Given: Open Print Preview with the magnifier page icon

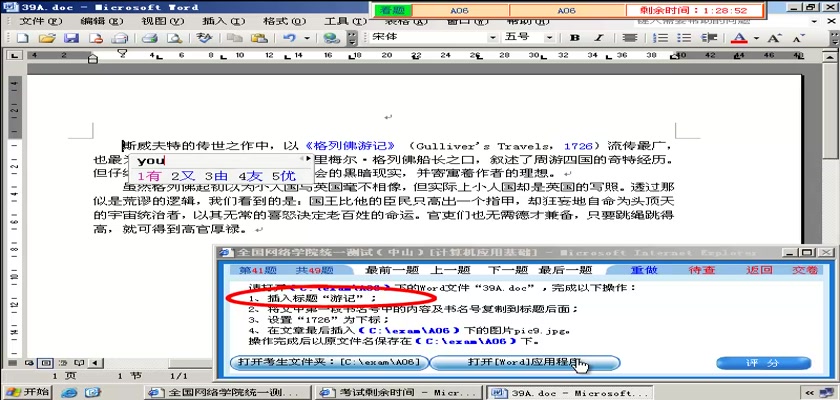Looking at the screenshot, I should 174,38.
